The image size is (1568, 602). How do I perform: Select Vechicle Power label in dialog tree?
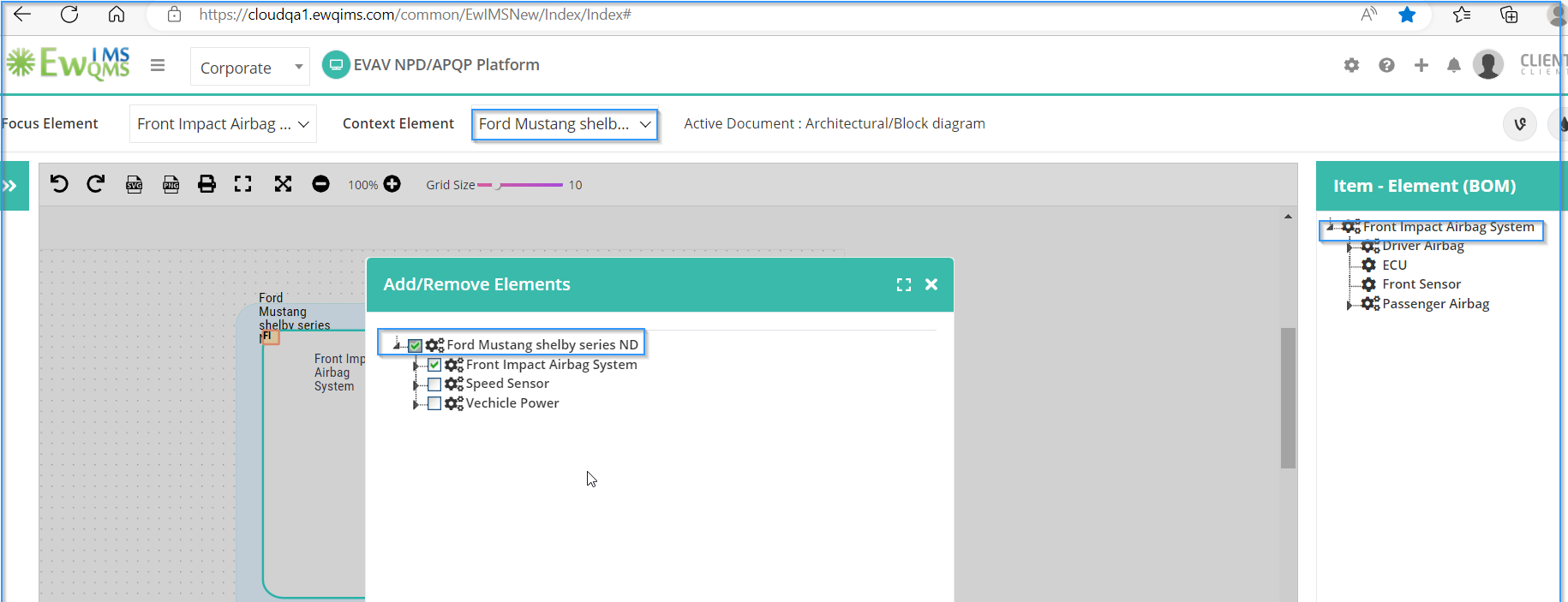512,403
